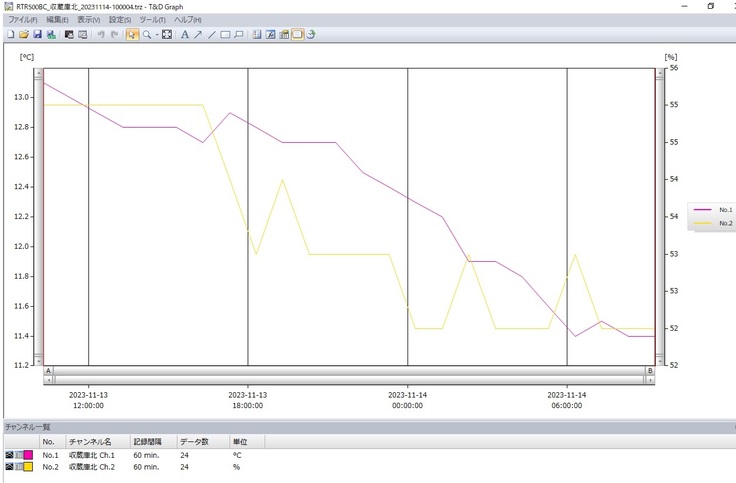Open the ファイル (File) menu
Screen dimensions: 736x483
24,20
